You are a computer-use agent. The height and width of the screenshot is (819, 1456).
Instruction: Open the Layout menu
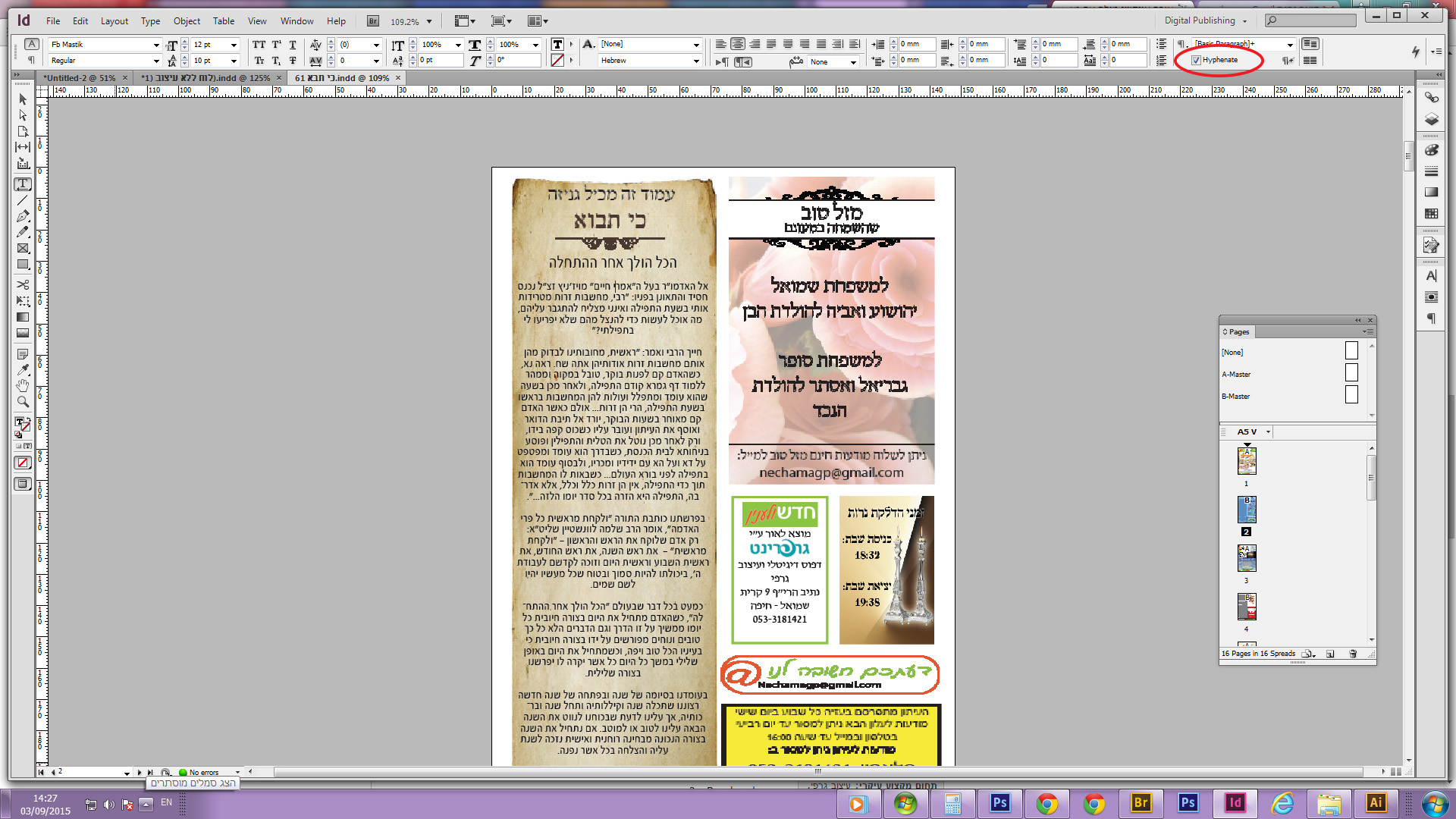click(x=115, y=20)
